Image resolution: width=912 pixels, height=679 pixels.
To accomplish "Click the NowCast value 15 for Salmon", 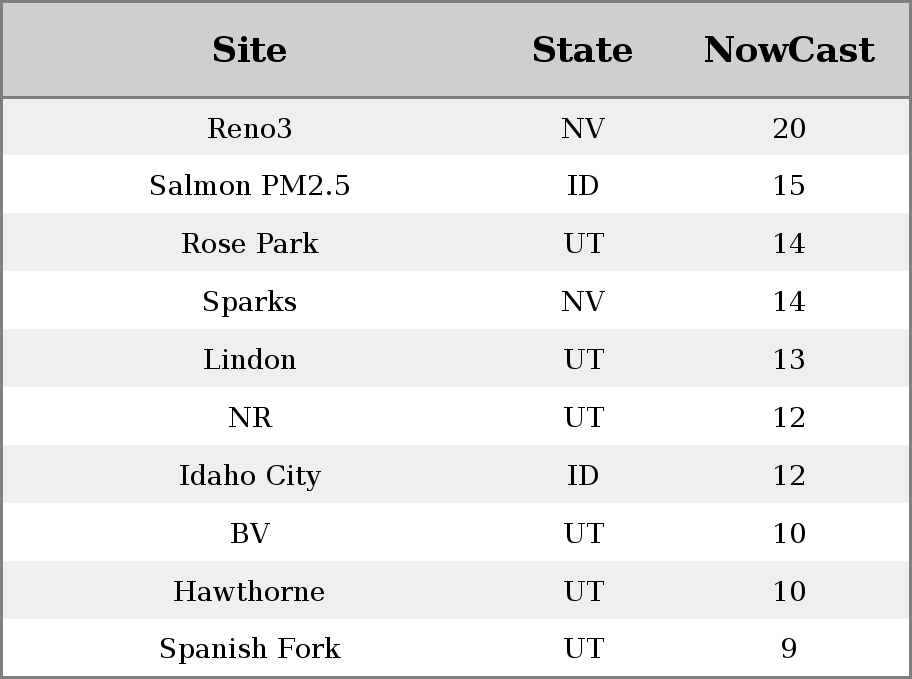I will click(789, 186).
